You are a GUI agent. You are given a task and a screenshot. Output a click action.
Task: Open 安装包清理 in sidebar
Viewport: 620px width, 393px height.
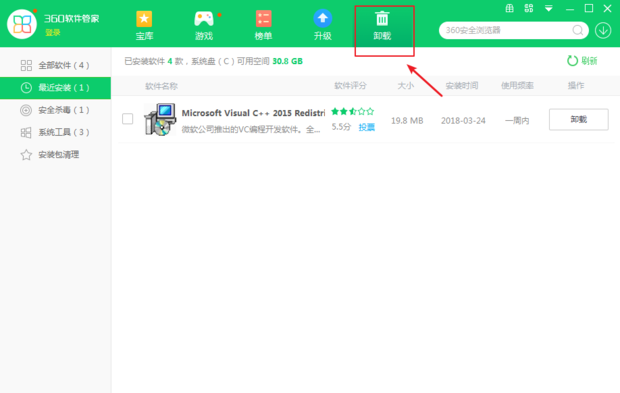(55, 155)
